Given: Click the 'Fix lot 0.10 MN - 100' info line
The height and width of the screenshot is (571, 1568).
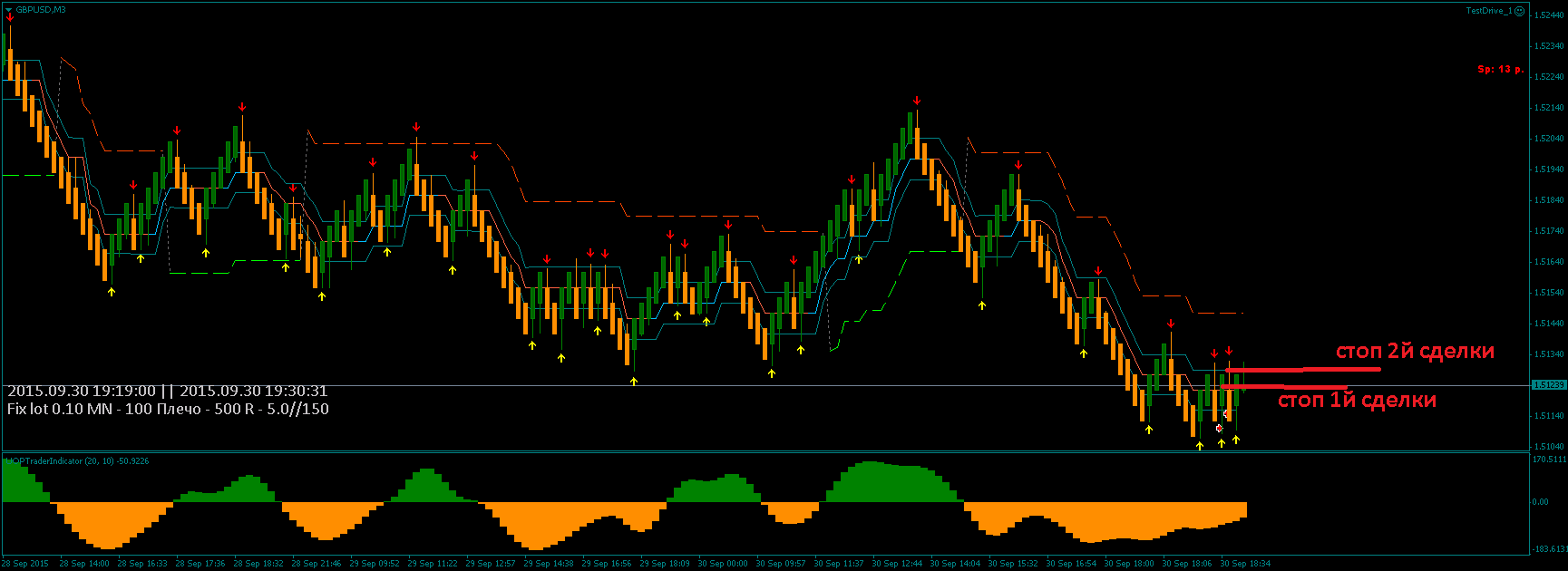Looking at the screenshot, I should (168, 409).
